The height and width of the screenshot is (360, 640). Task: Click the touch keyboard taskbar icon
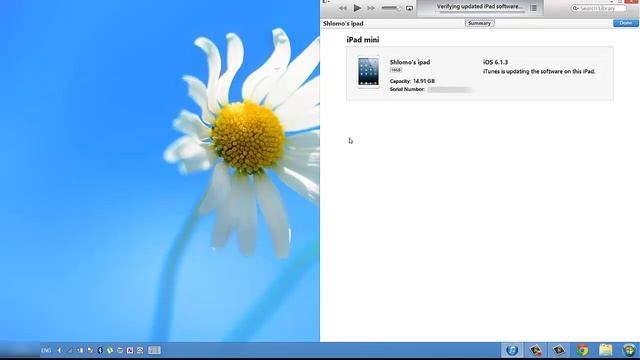tap(154, 350)
